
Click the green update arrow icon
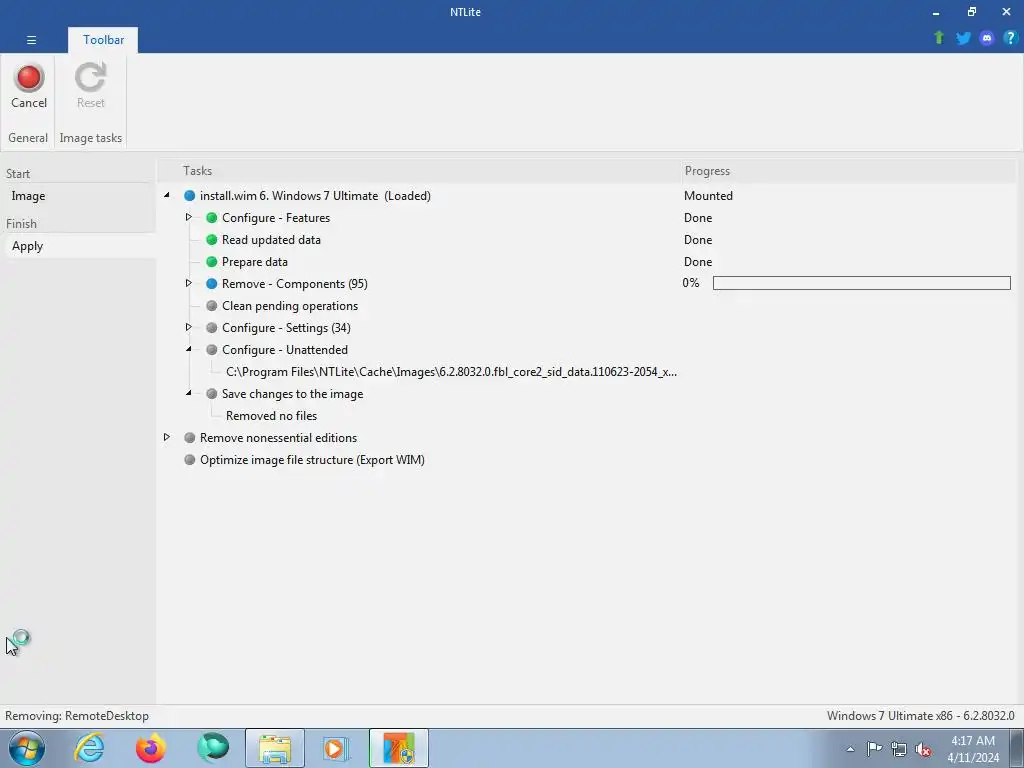(x=939, y=38)
